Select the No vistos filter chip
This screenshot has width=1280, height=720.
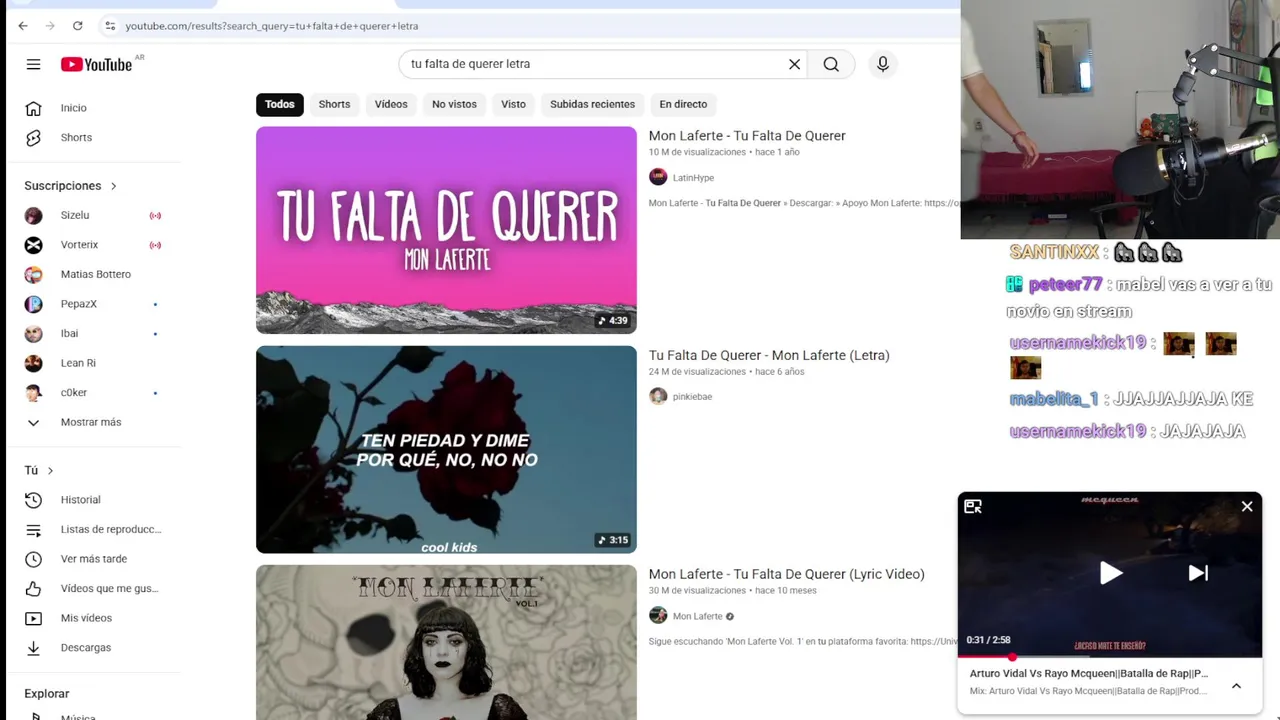(454, 104)
